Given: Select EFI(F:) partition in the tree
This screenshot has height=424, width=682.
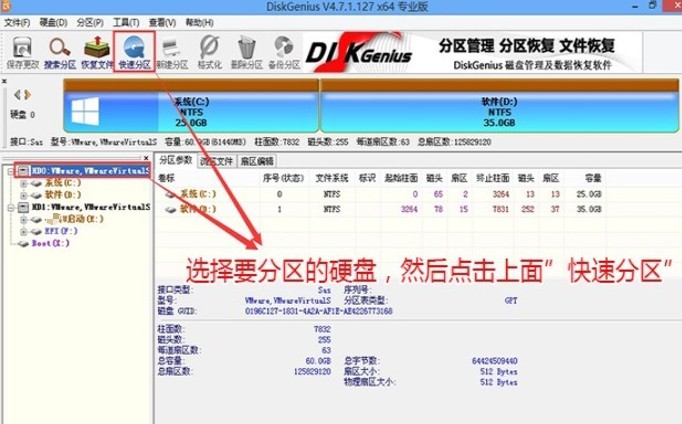Looking at the screenshot, I should 61,231.
